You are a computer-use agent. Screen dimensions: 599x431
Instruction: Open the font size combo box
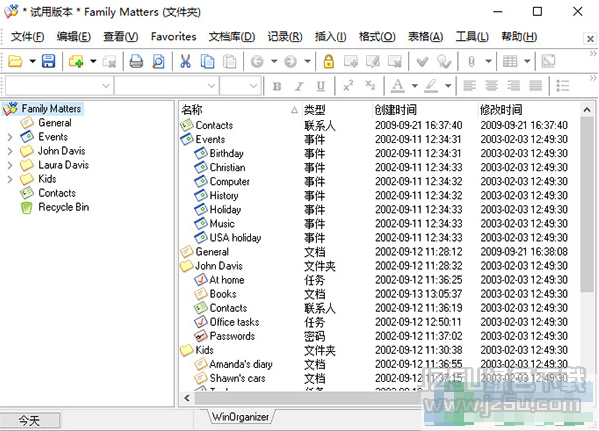(x=240, y=86)
